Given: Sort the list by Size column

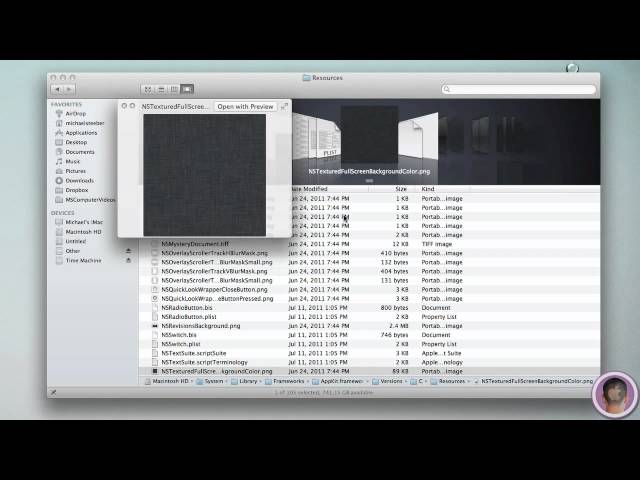Looking at the screenshot, I should [401, 188].
